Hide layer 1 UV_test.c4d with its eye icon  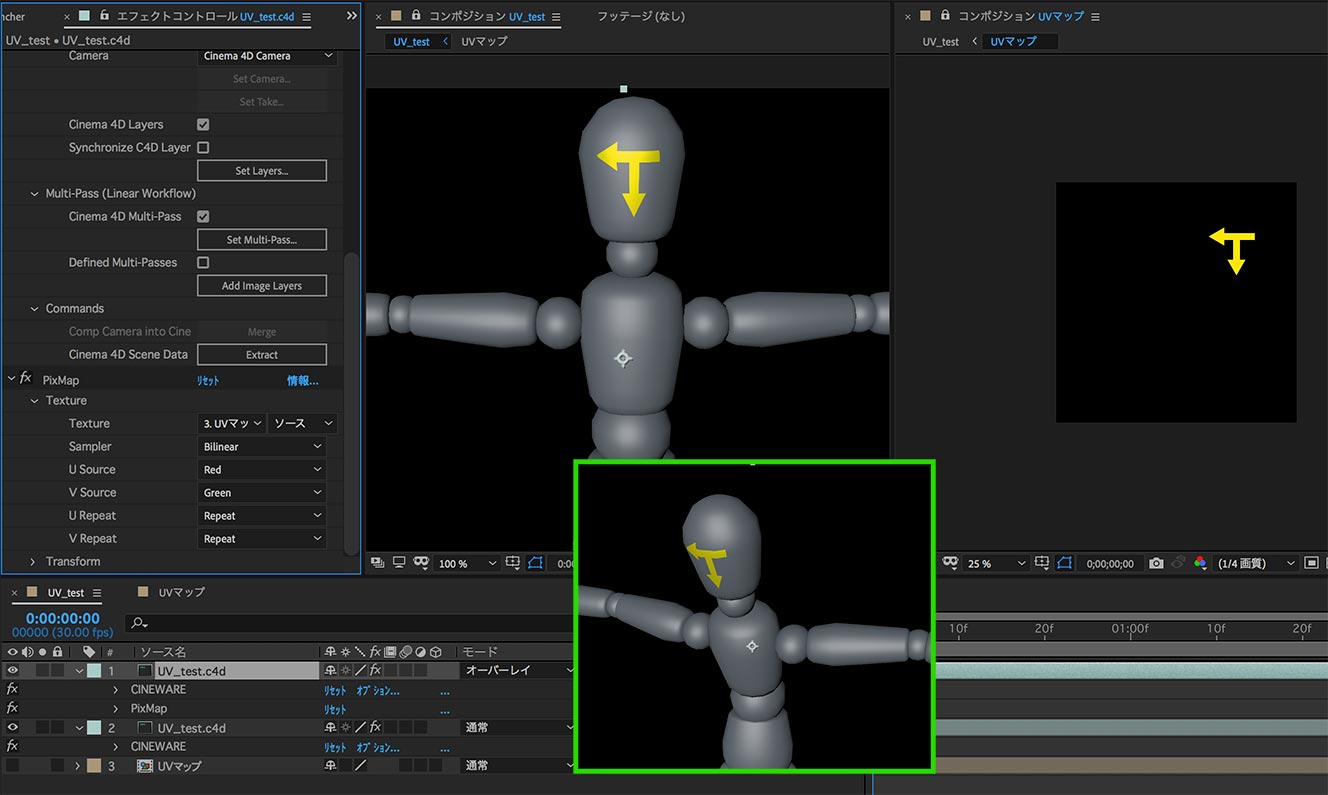coord(13,671)
